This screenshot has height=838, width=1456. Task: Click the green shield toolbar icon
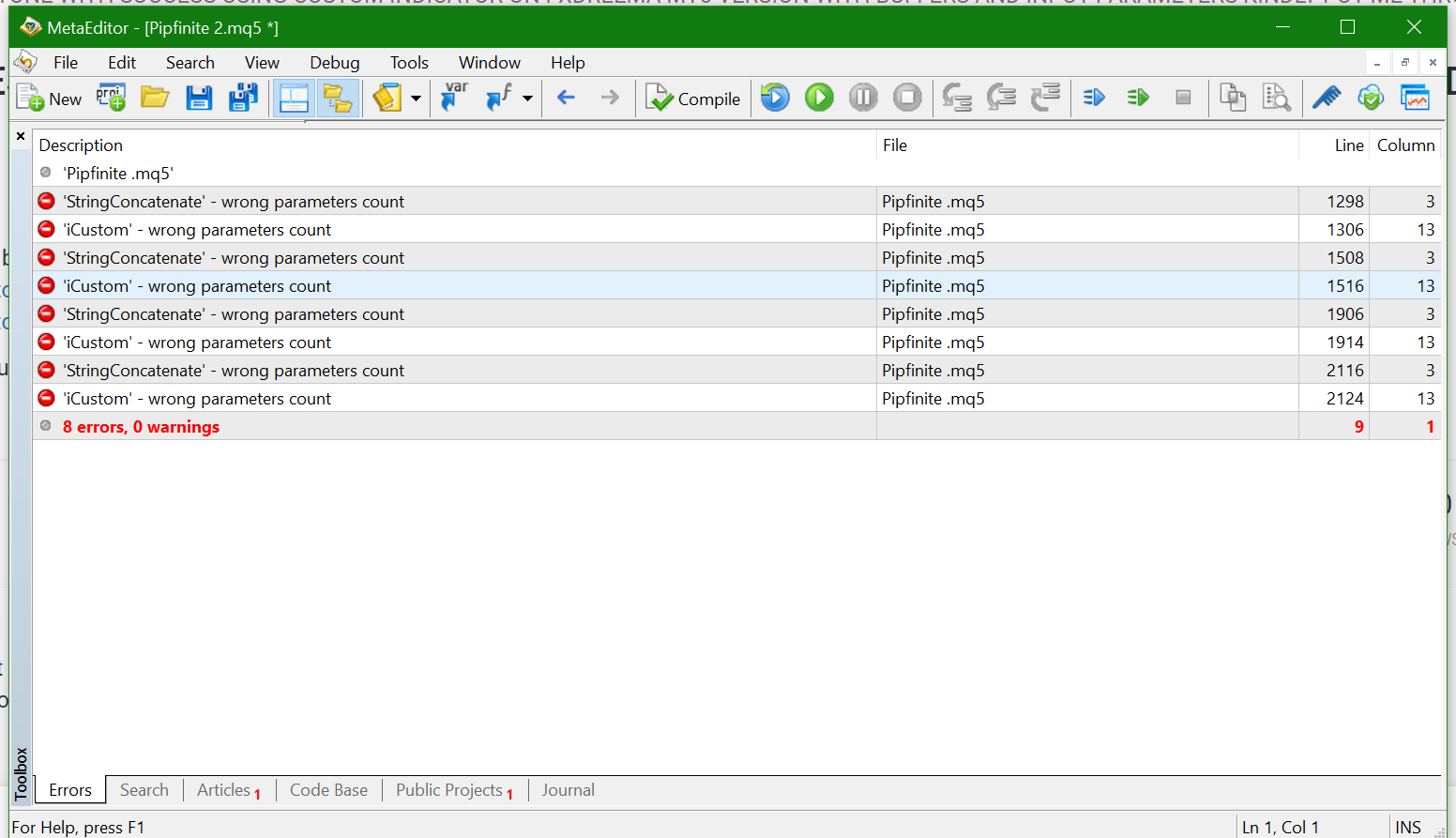tap(1371, 98)
